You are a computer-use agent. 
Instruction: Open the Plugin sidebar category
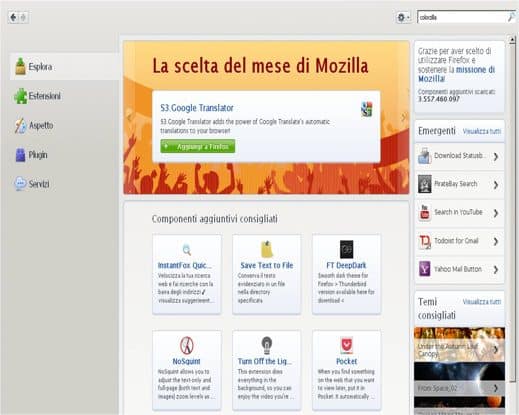click(x=64, y=155)
